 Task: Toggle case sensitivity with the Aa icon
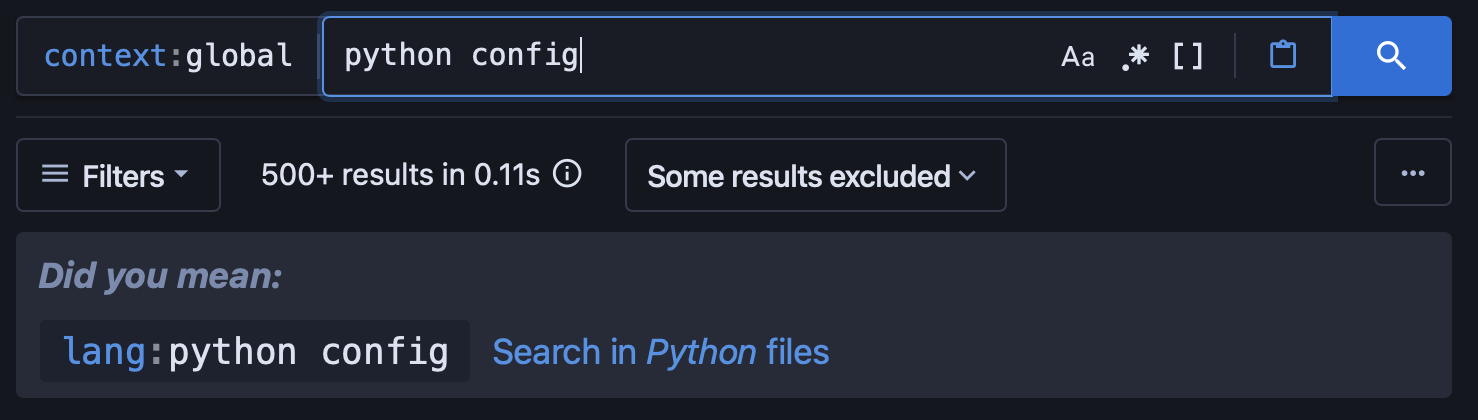coord(1078,57)
